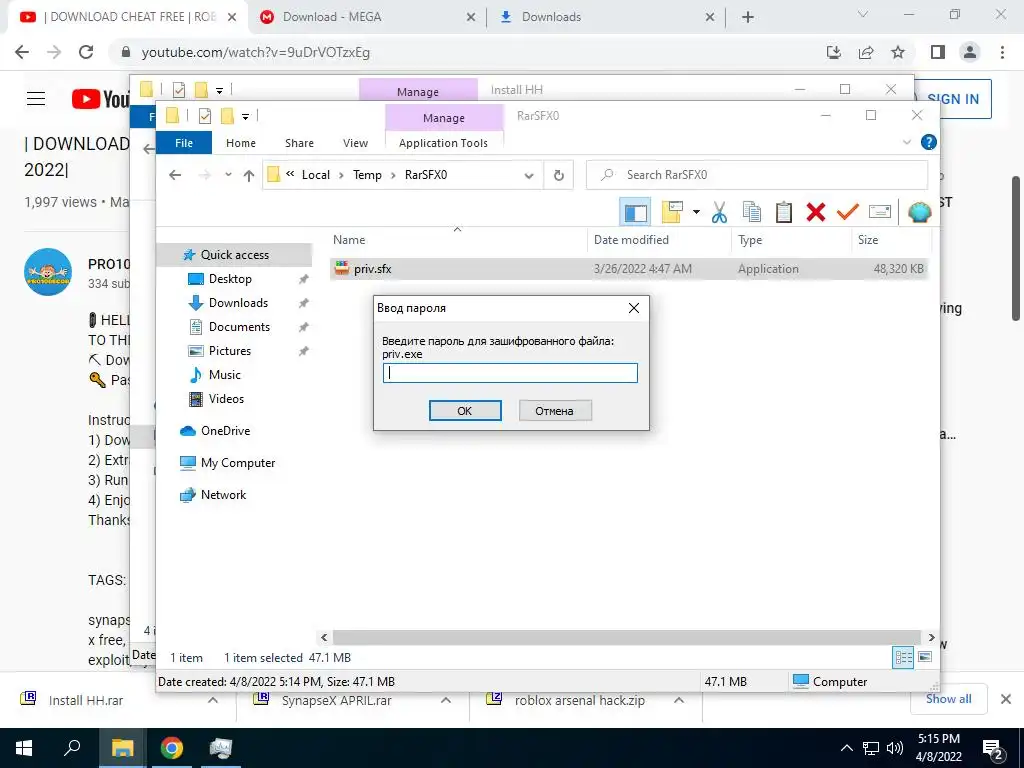The image size is (1024, 768).
Task: Select Network in the navigation pane
Action: pos(223,495)
